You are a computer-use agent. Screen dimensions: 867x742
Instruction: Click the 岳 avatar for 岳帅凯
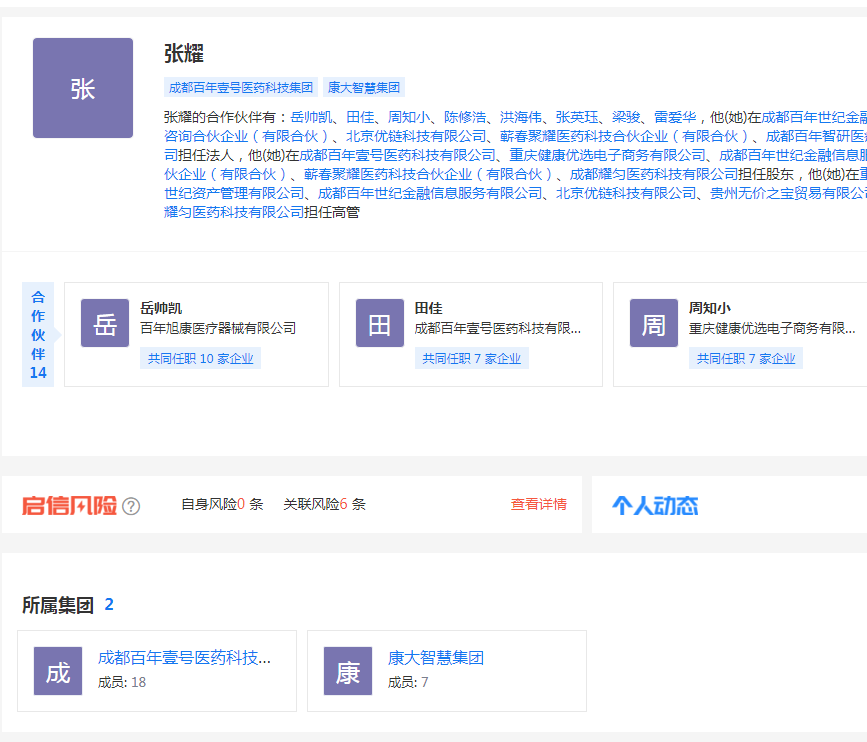[105, 323]
